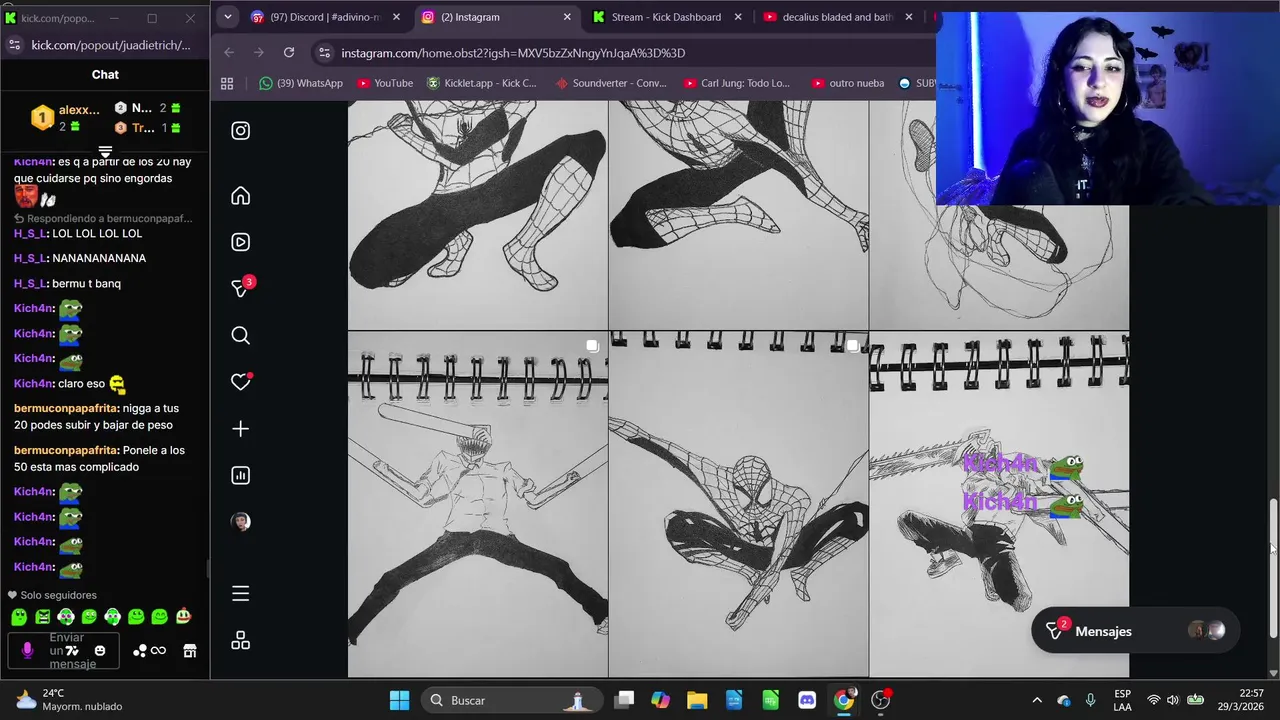Expand leaderboard collapse handle in chat
This screenshot has height=720, width=1280.
click(105, 152)
